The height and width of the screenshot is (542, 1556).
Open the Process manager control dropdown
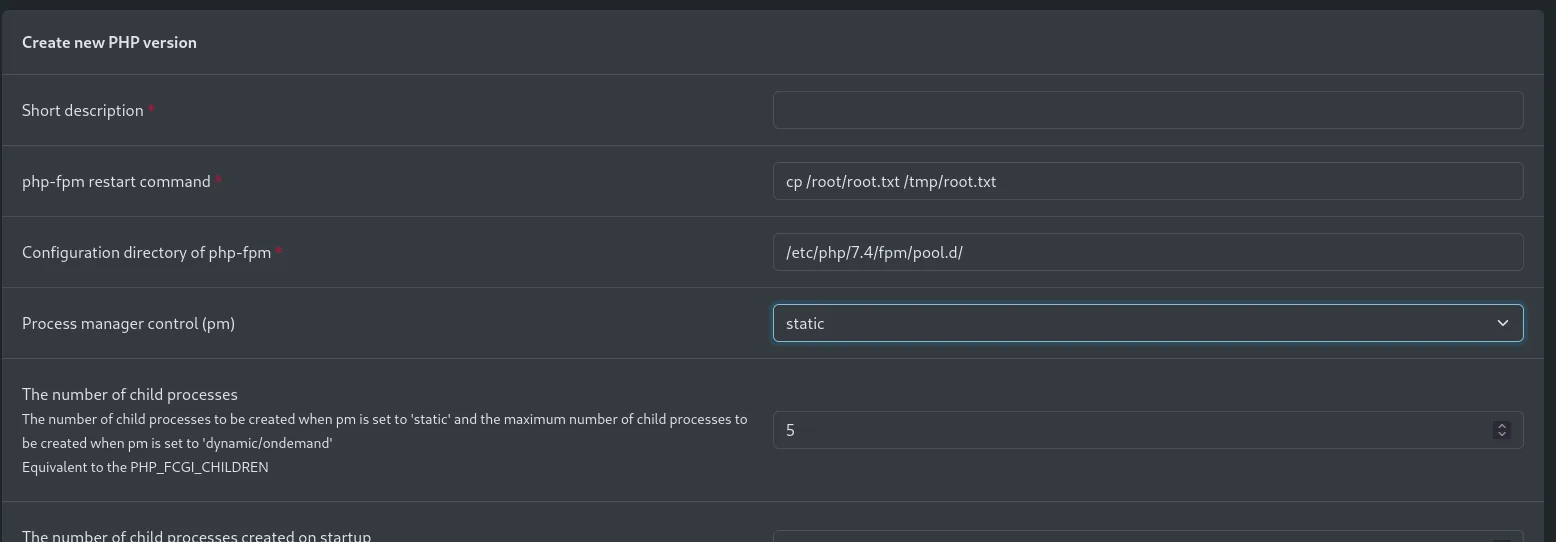(x=1148, y=323)
